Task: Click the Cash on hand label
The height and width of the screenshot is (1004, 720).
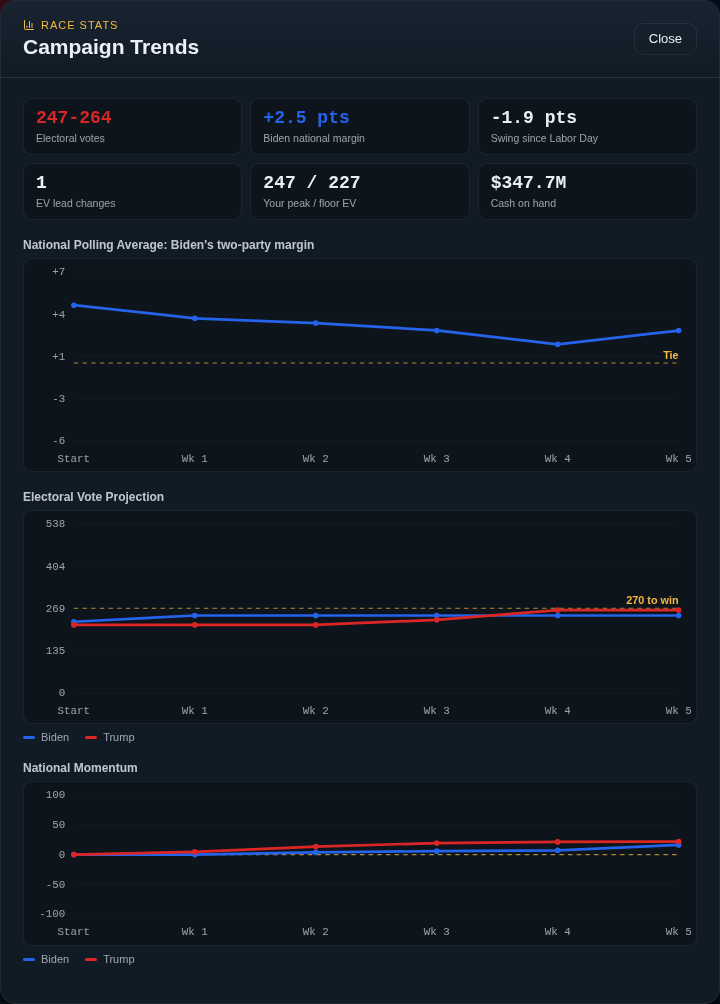Action: (523, 204)
